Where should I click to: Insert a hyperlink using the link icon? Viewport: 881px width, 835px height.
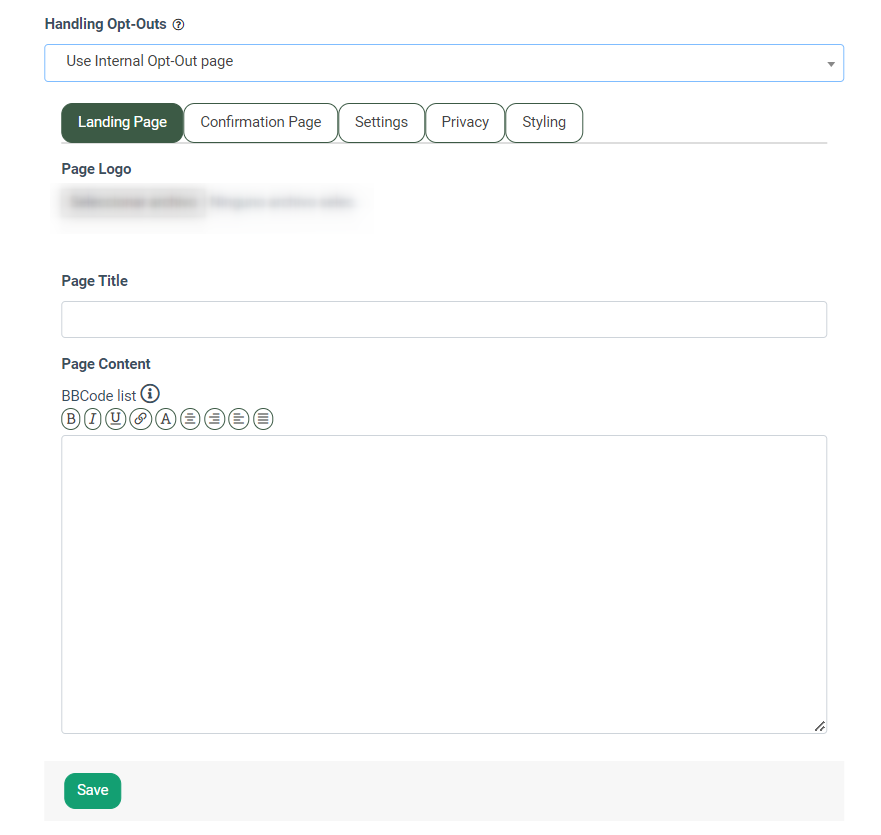[x=141, y=419]
